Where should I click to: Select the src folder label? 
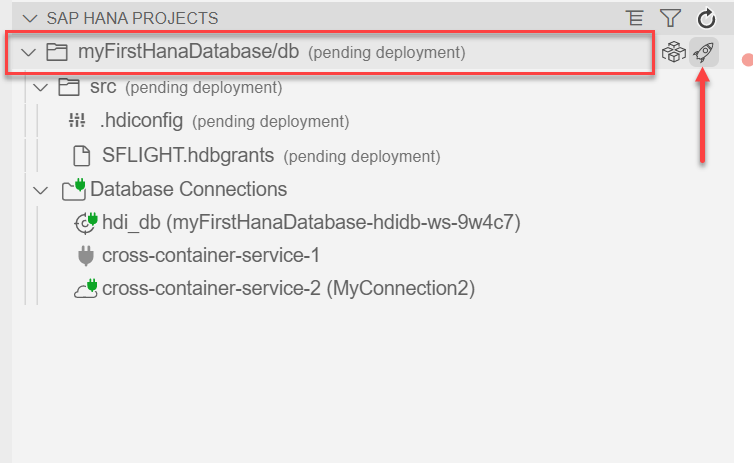coord(103,87)
